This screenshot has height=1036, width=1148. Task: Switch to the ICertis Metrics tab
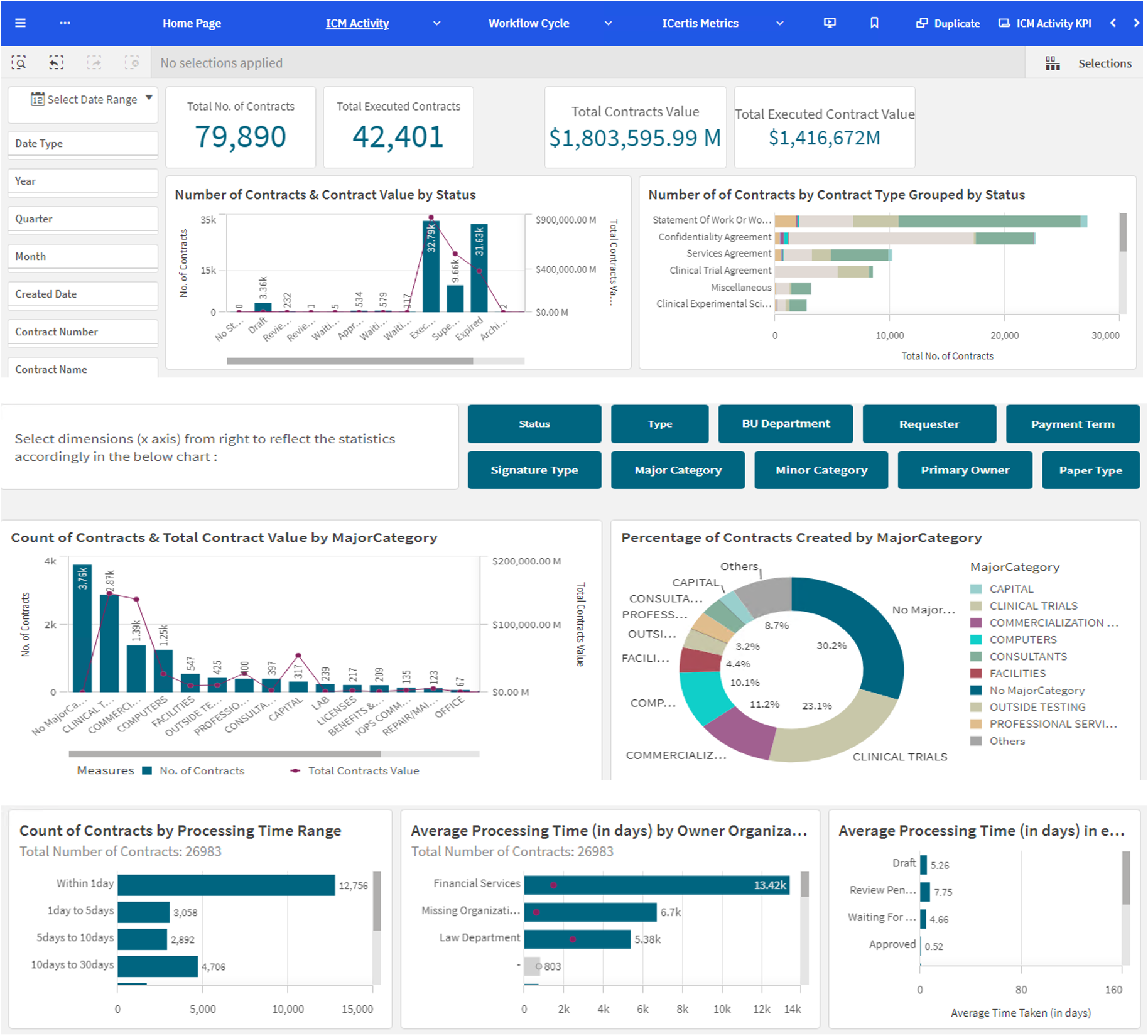(x=700, y=23)
